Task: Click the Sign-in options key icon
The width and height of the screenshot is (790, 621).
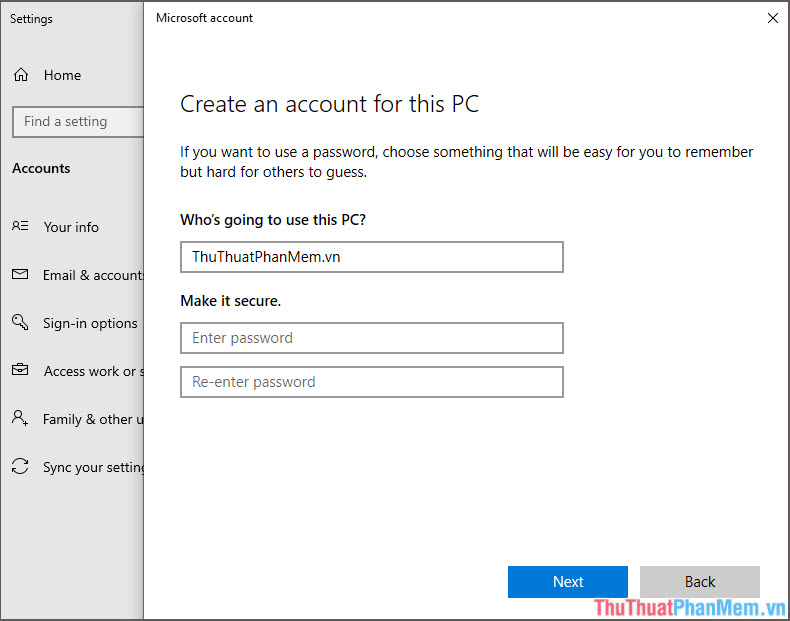Action: click(x=20, y=322)
